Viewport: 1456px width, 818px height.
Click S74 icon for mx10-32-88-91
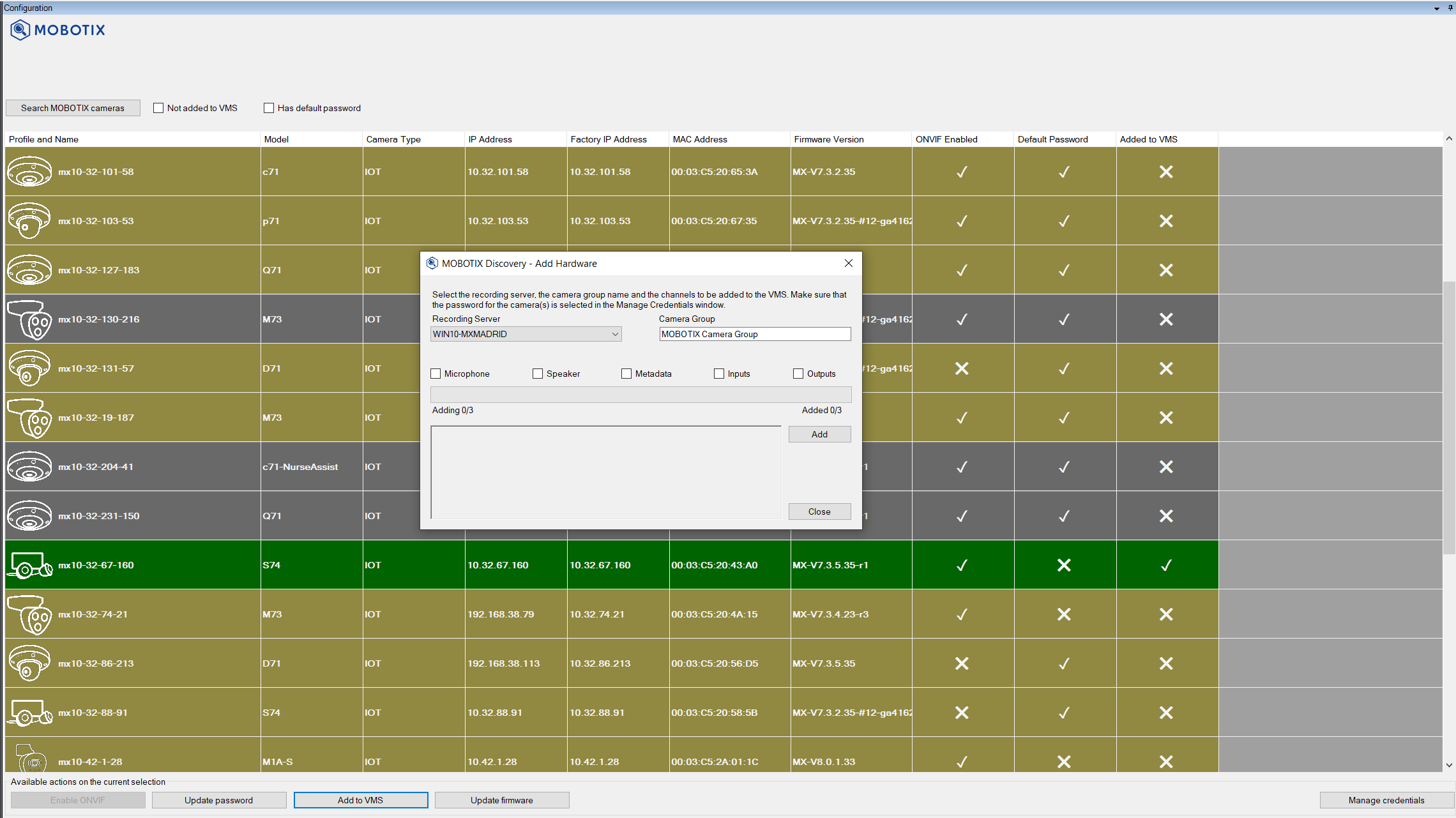(x=31, y=713)
